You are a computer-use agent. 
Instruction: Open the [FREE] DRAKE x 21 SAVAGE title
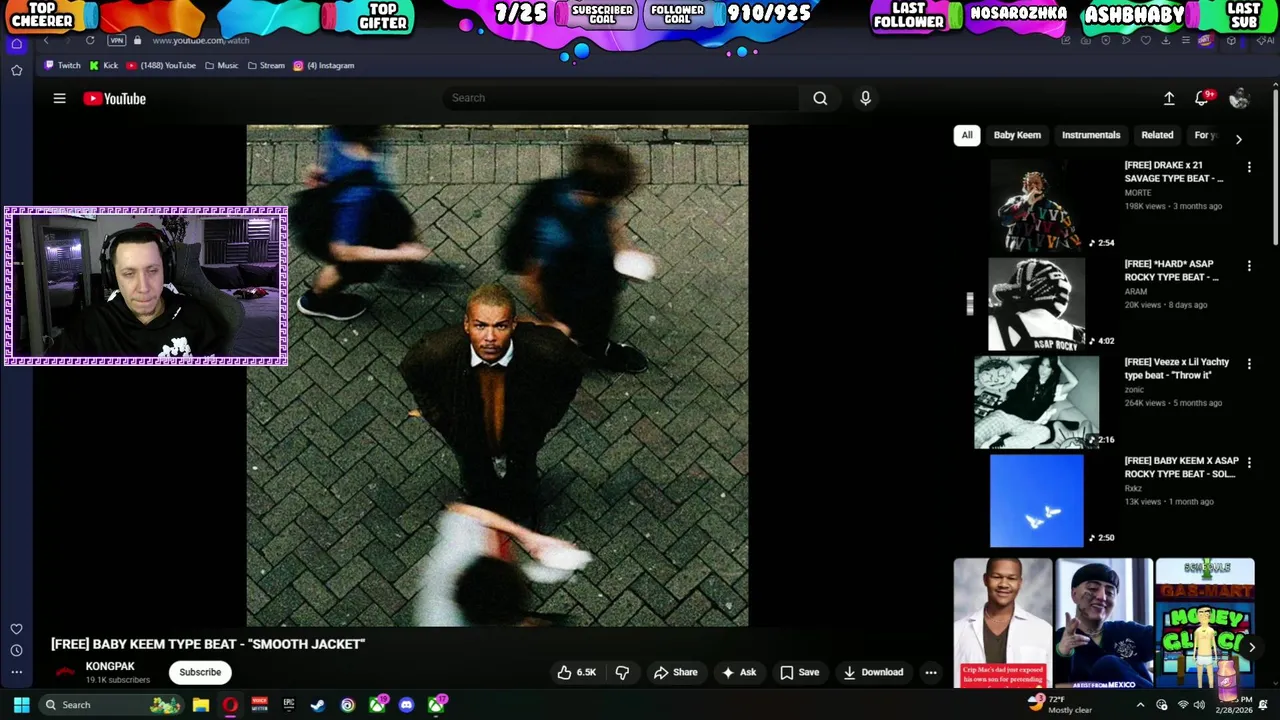click(1173, 171)
